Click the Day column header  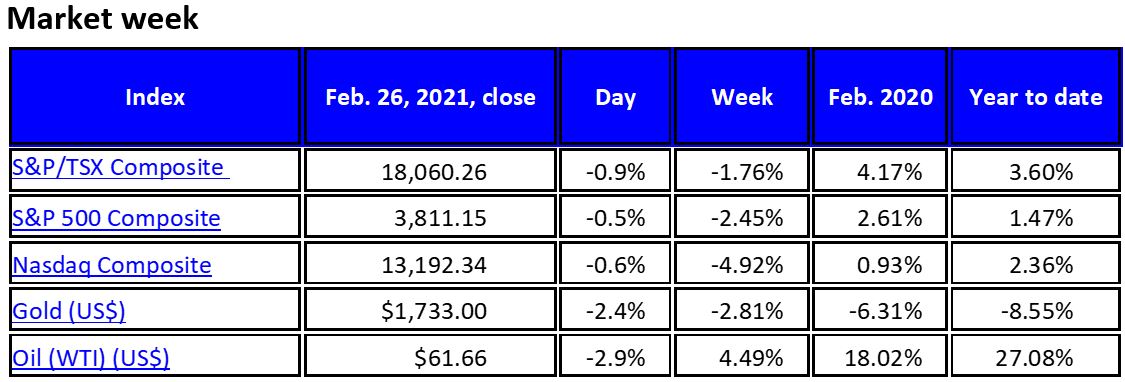[x=616, y=96]
